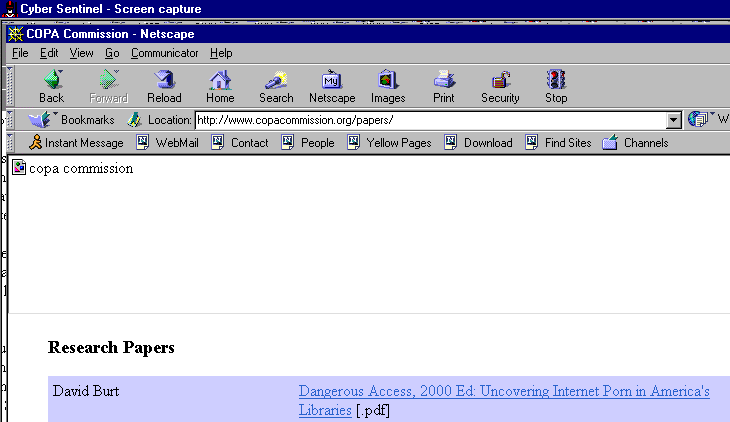This screenshot has height=422, width=730.
Task: Open the Dangerous Access 2000 Ed link
Action: point(504,400)
